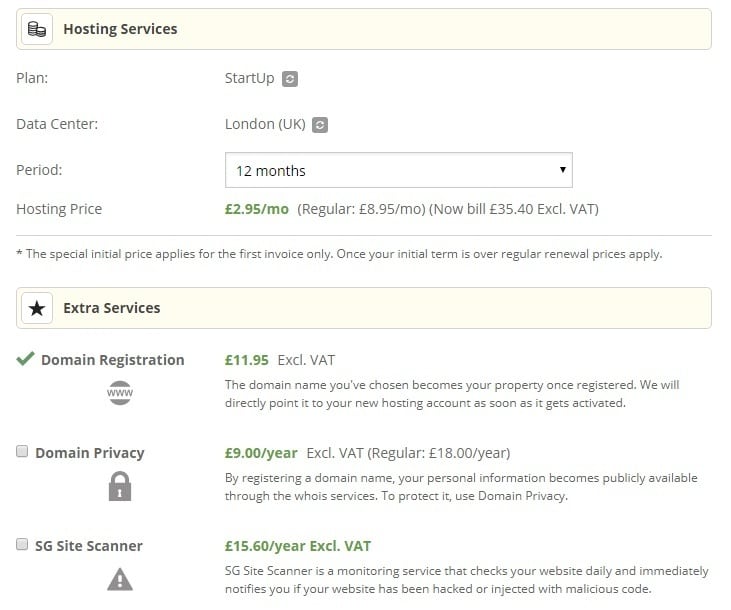The width and height of the screenshot is (731, 610).
Task: Click the £2.95/mo hosting price
Action: pyautogui.click(x=257, y=209)
